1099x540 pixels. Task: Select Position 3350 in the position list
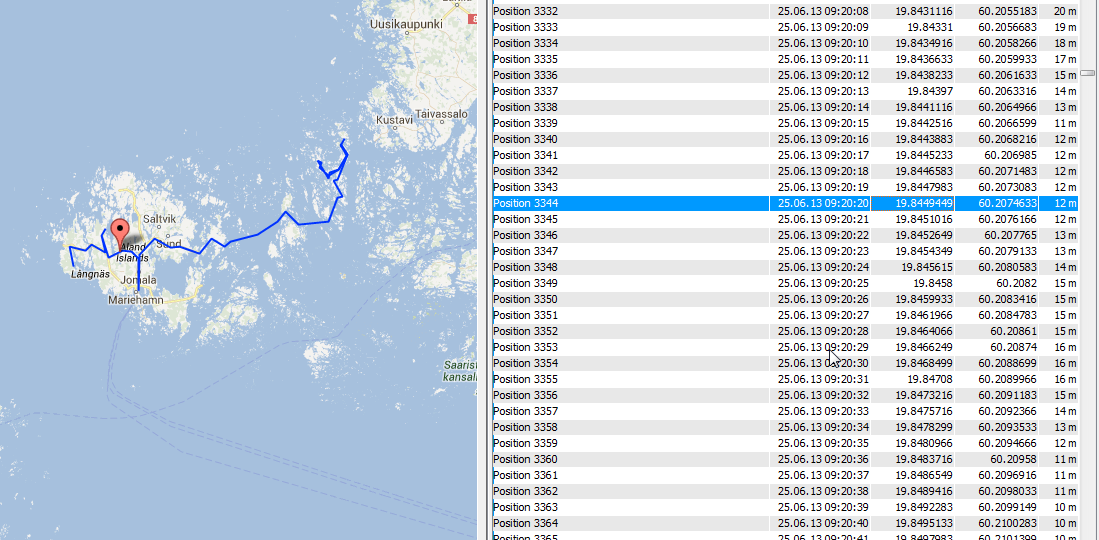[526, 299]
